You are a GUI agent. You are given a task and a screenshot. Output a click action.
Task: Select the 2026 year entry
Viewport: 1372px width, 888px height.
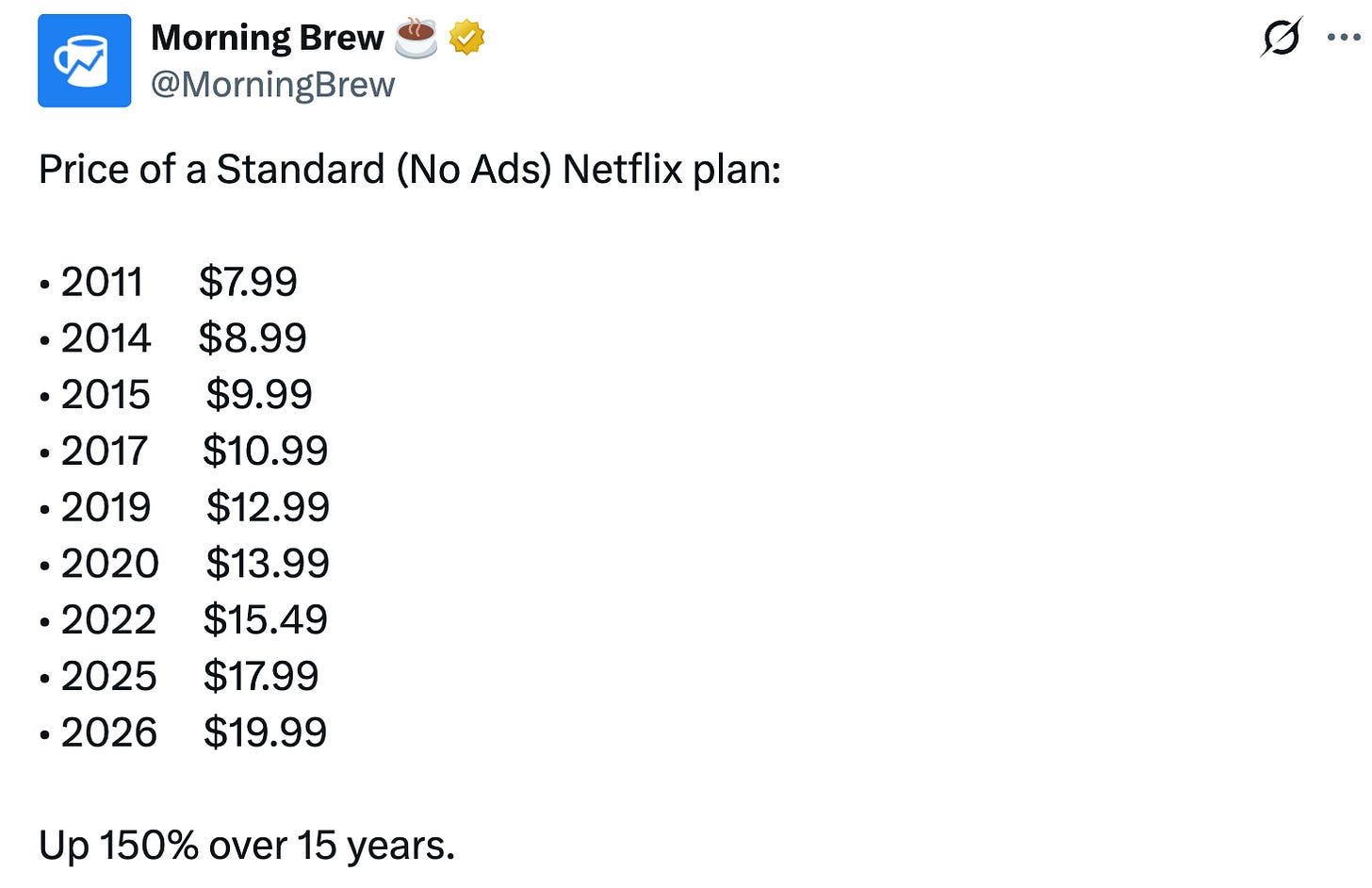(x=109, y=732)
